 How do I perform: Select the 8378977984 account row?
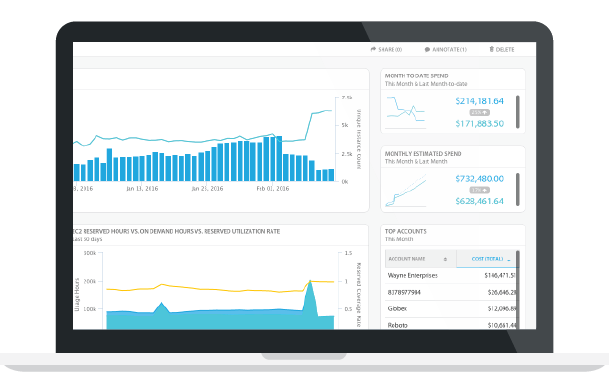pos(451,292)
